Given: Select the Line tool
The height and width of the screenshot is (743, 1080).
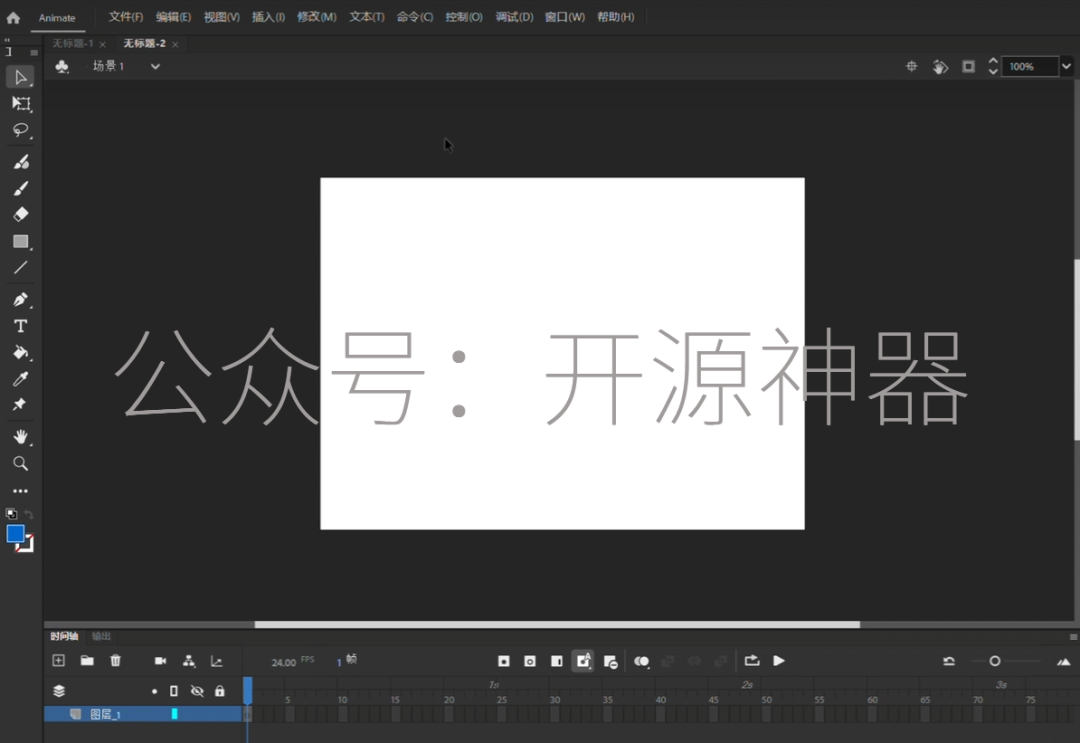Looking at the screenshot, I should click(x=21, y=268).
